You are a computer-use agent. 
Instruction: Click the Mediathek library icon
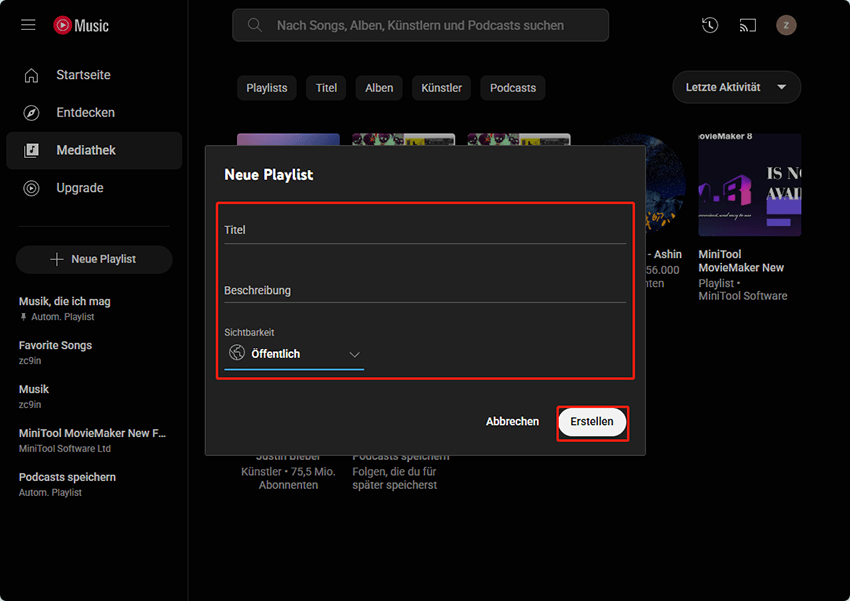tap(31, 150)
